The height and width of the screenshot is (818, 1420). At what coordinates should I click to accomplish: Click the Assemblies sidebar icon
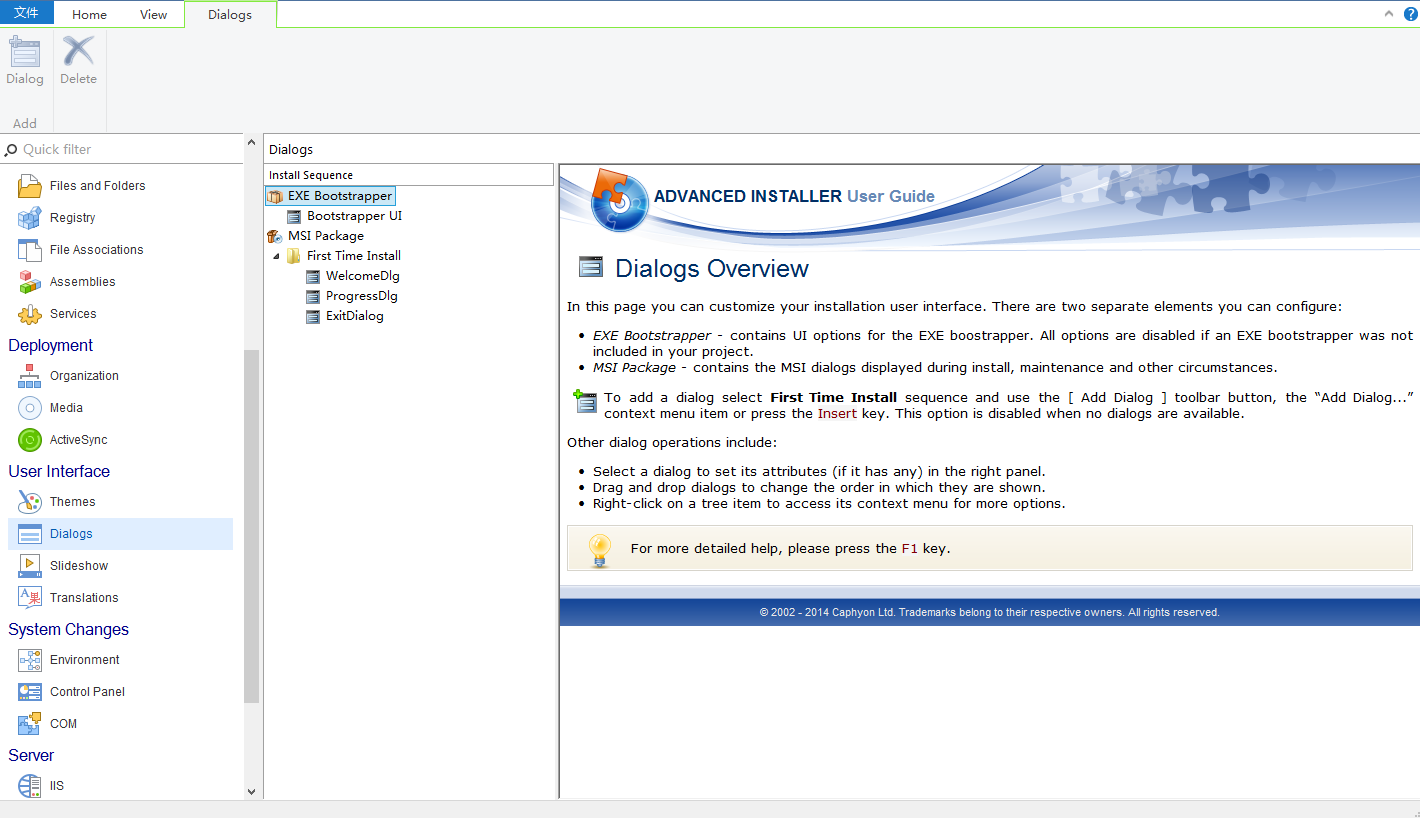[x=31, y=281]
